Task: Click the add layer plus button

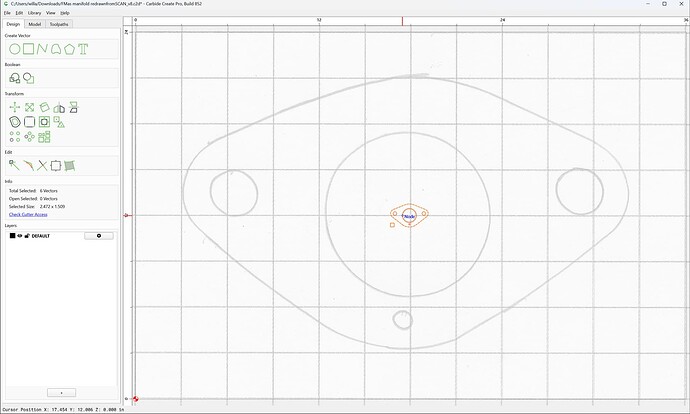Action: pyautogui.click(x=61, y=392)
